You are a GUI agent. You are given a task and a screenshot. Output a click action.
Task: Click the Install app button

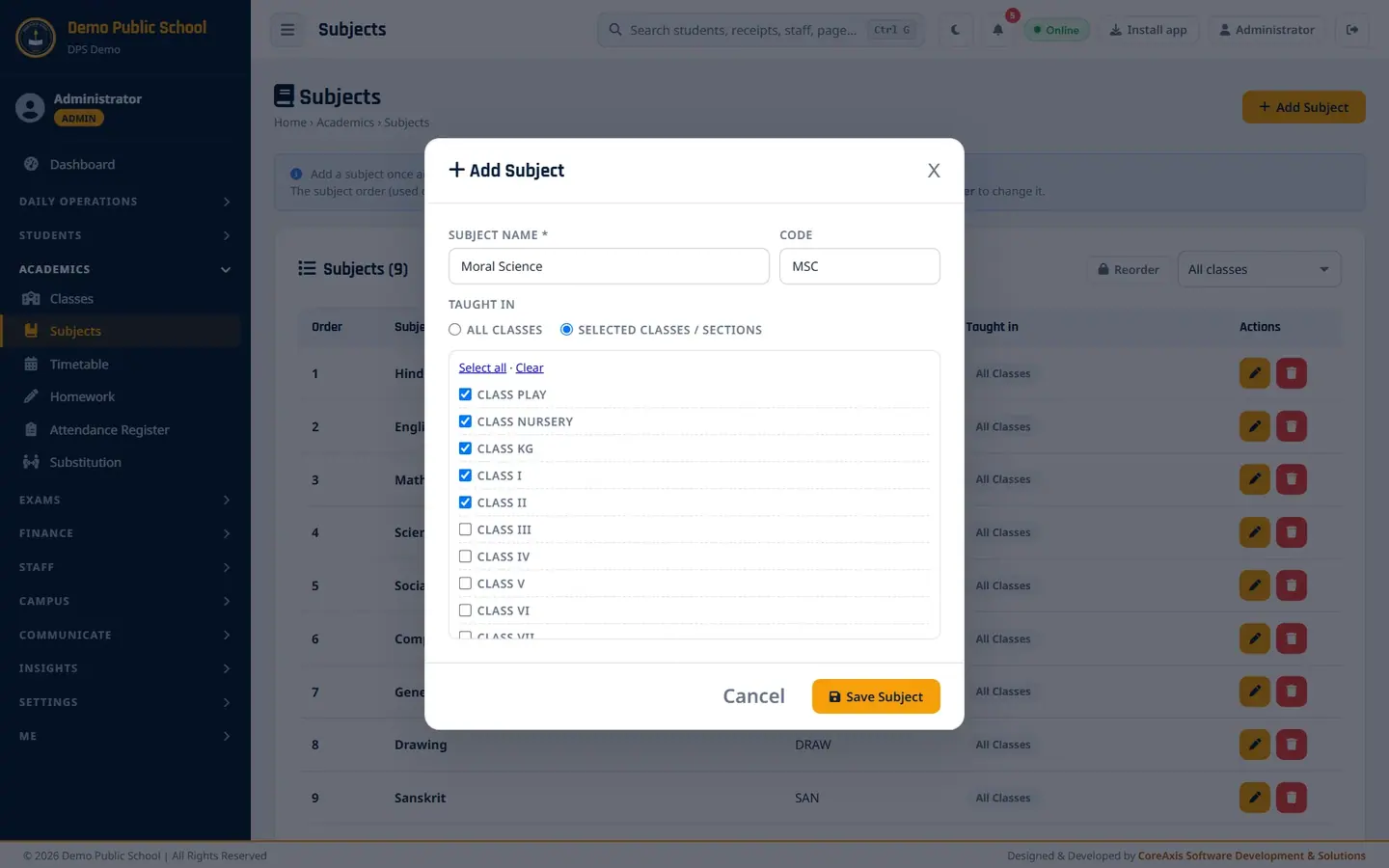pyautogui.click(x=1148, y=30)
